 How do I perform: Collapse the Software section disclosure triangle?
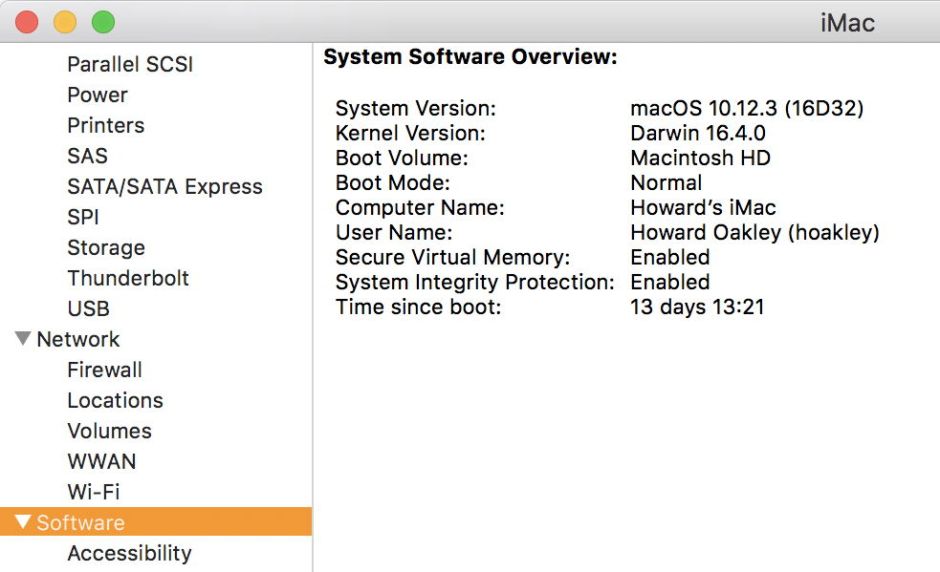click(23, 522)
